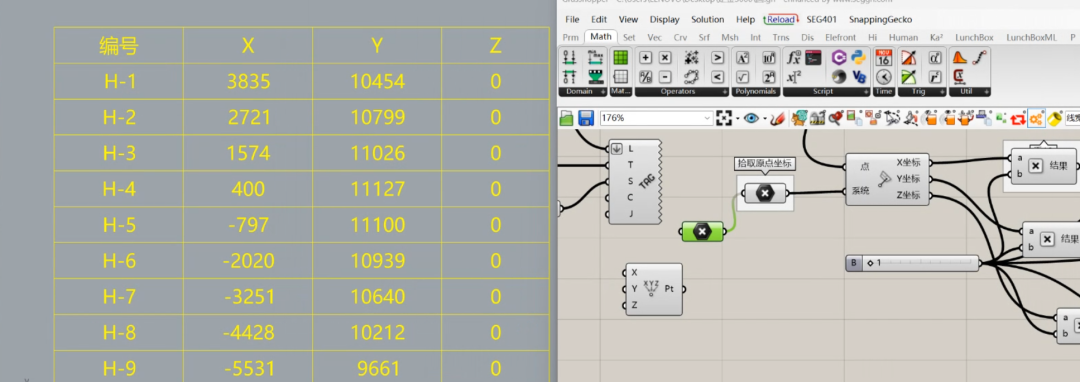Select the VB script component icon
This screenshot has width=1080, height=382.
click(858, 76)
